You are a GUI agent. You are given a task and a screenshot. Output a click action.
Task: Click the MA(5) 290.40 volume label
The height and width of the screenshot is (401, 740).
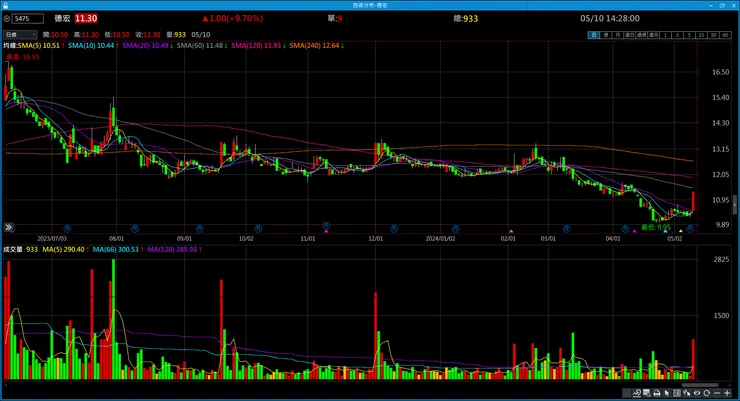click(64, 249)
